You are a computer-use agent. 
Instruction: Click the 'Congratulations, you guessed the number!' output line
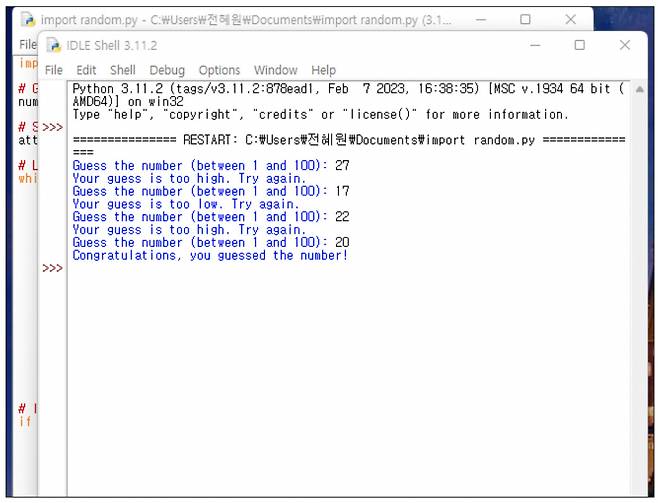(210, 256)
